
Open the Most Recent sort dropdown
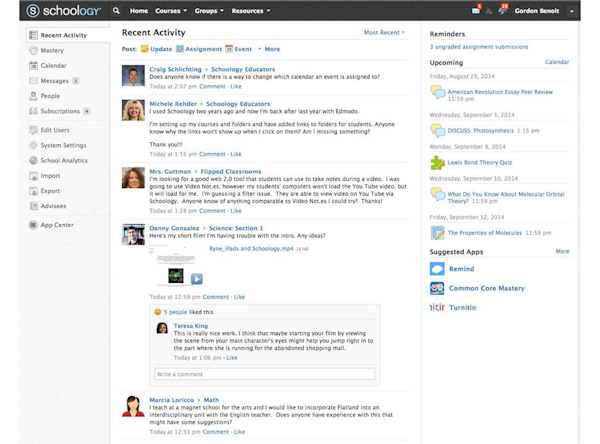[x=384, y=33]
